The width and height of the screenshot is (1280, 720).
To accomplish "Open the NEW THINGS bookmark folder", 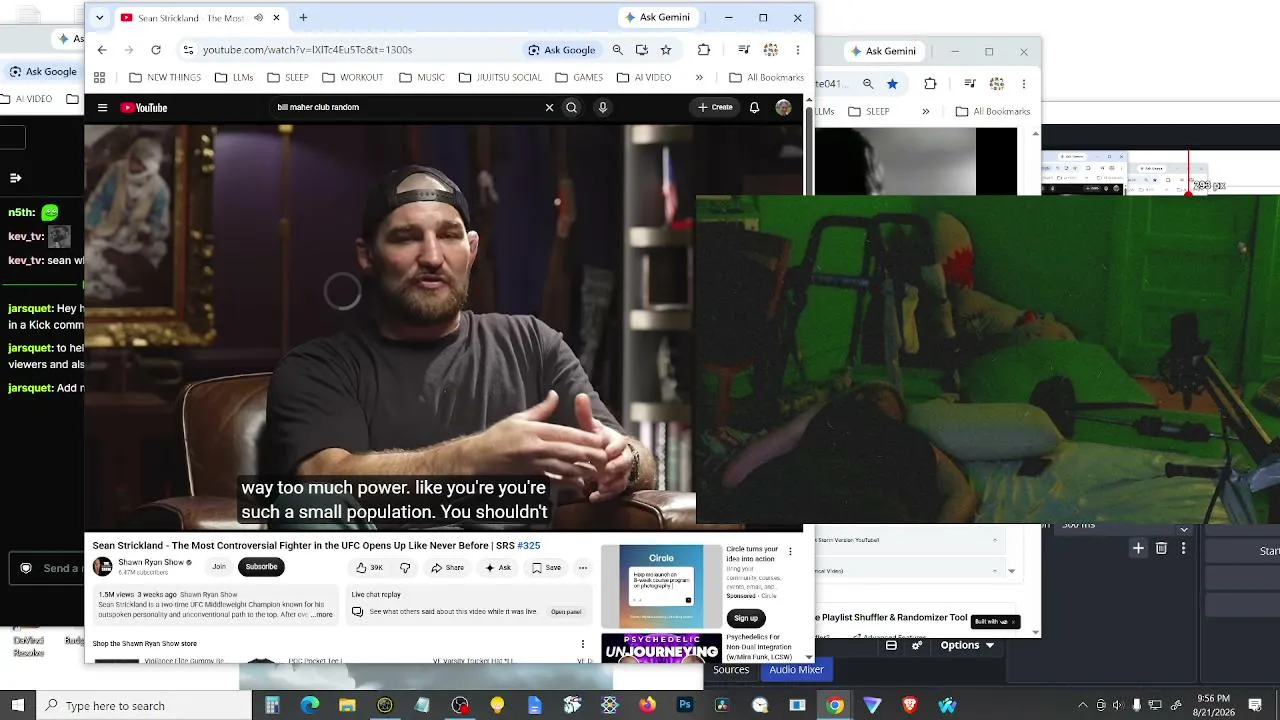I will [x=165, y=77].
